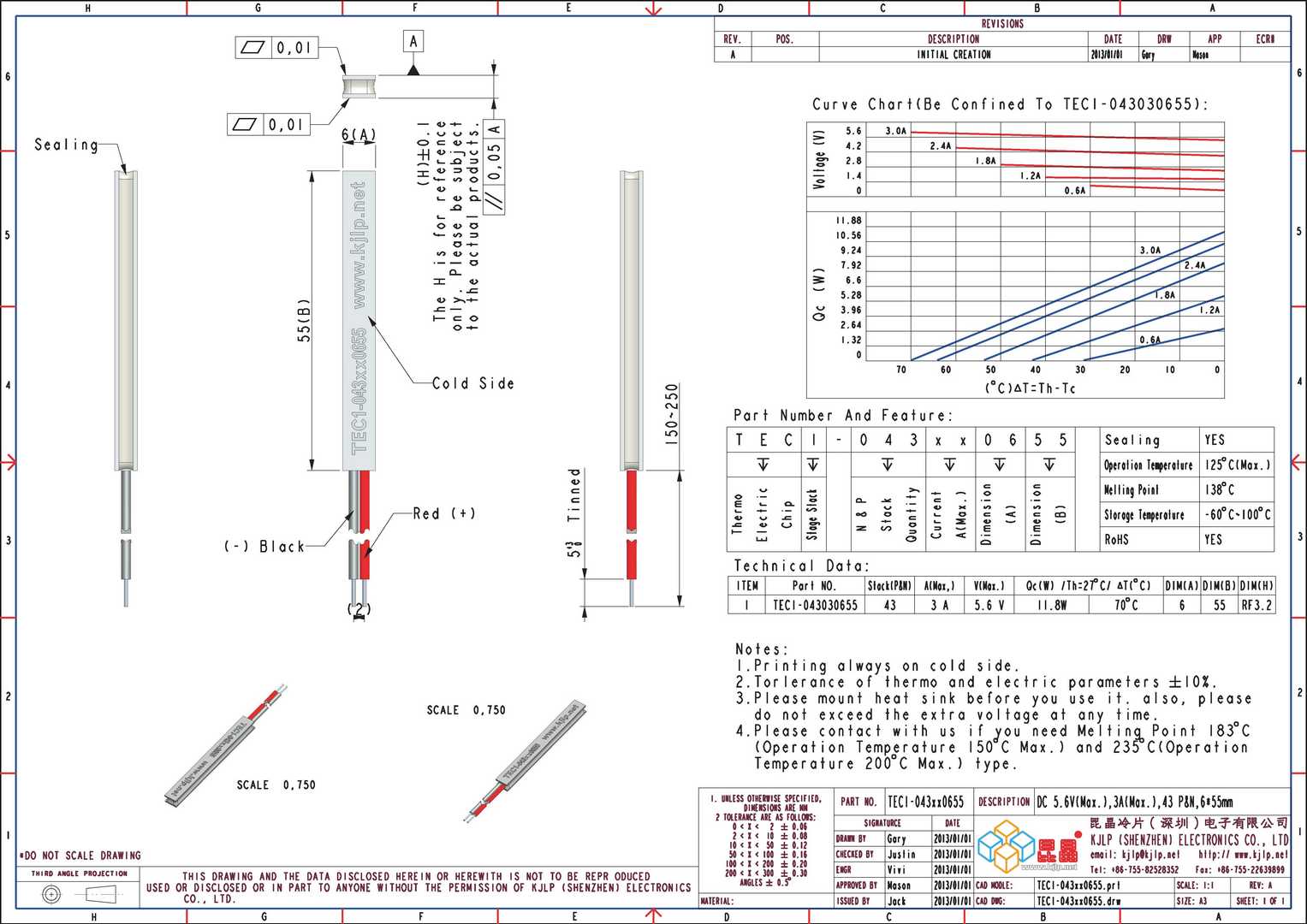Click the 'Fax: +86-755-22639899' entry
The width and height of the screenshot is (1307, 924).
pyautogui.click(x=1240, y=869)
